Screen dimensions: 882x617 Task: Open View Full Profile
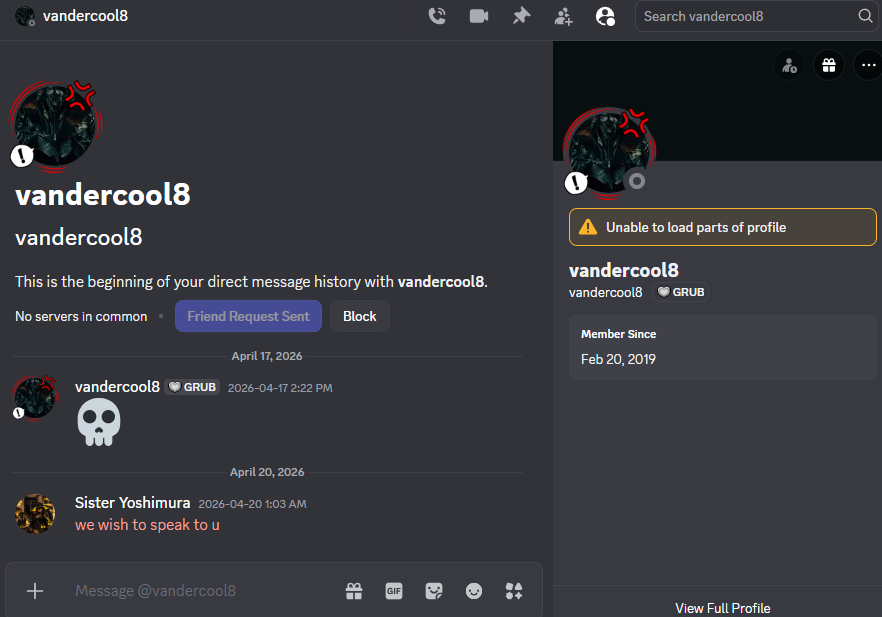coord(722,608)
